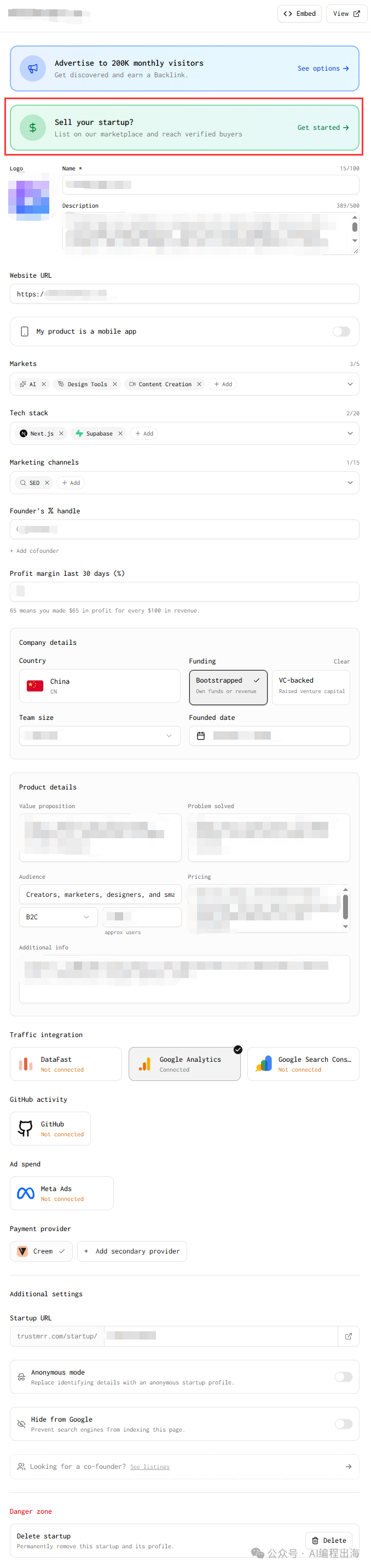The width and height of the screenshot is (371, 1568).
Task: Connect Google Search Console integration
Action: click(303, 1065)
